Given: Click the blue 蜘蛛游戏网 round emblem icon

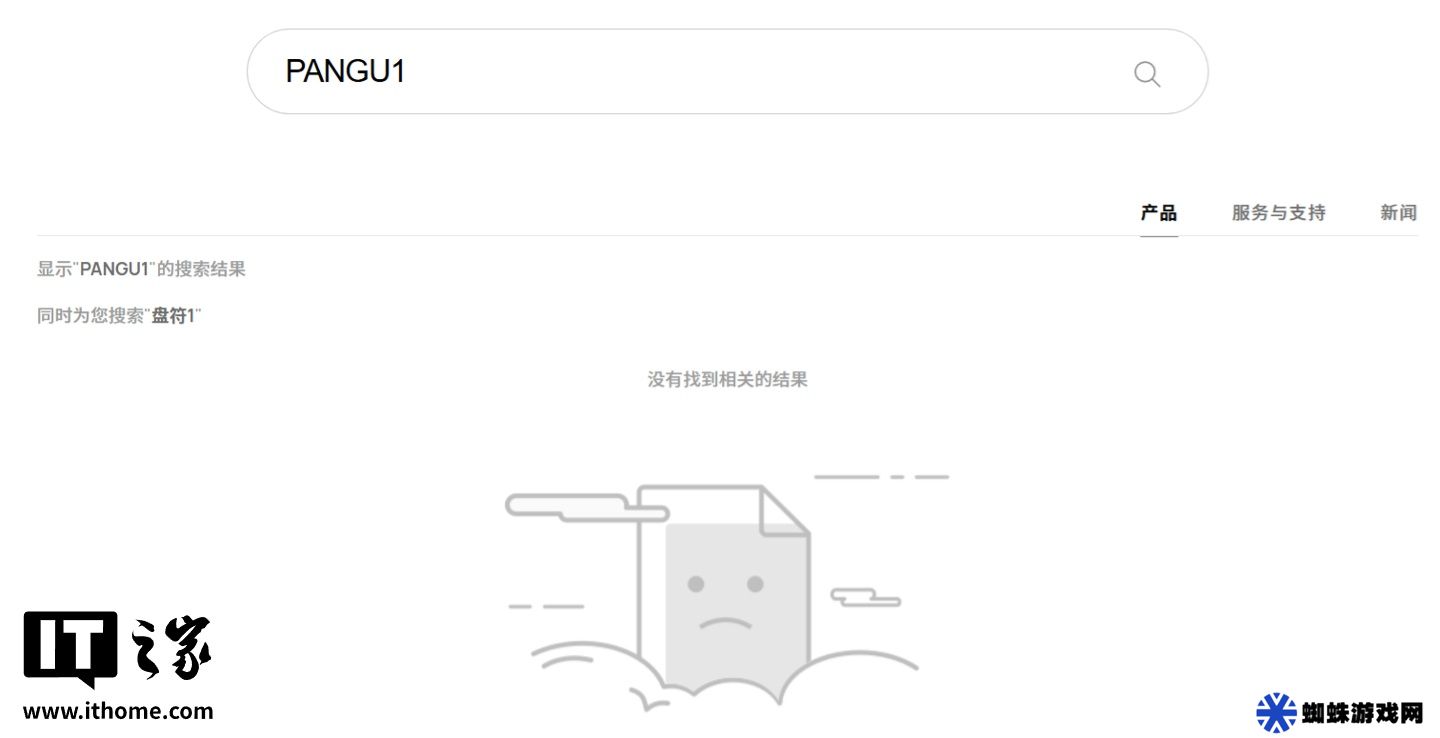Looking at the screenshot, I should [x=1276, y=713].
